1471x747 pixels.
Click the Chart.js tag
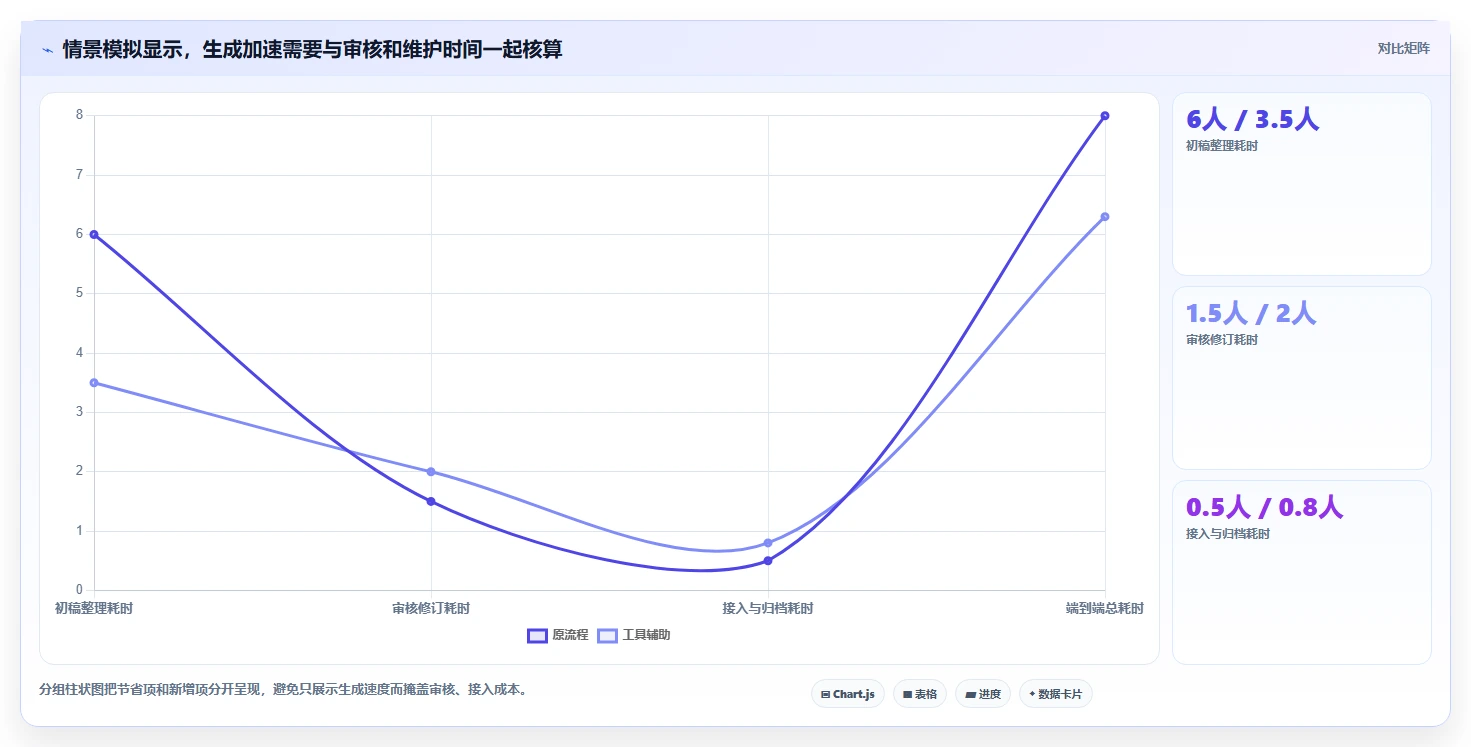coord(847,694)
